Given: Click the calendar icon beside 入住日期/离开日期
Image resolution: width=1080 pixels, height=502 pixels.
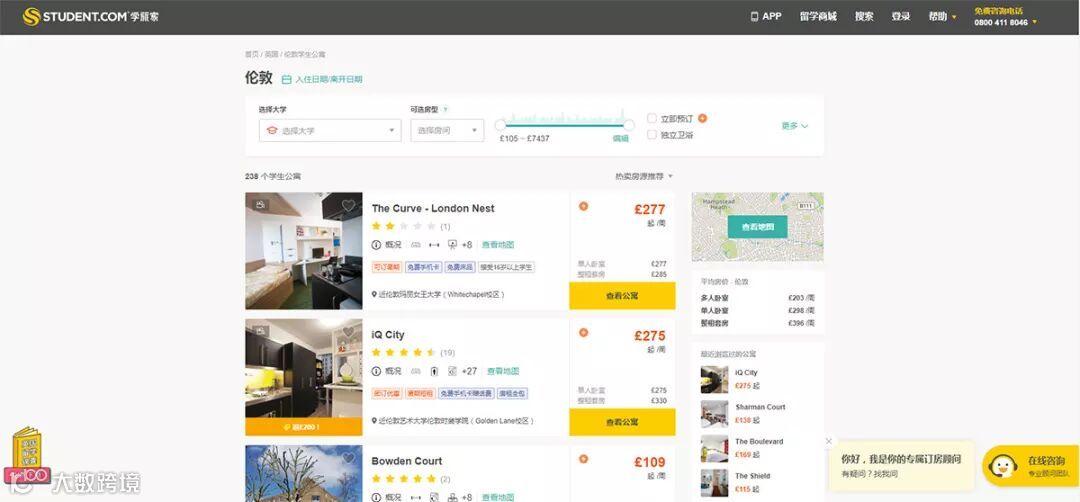Looking at the screenshot, I should 287,79.
